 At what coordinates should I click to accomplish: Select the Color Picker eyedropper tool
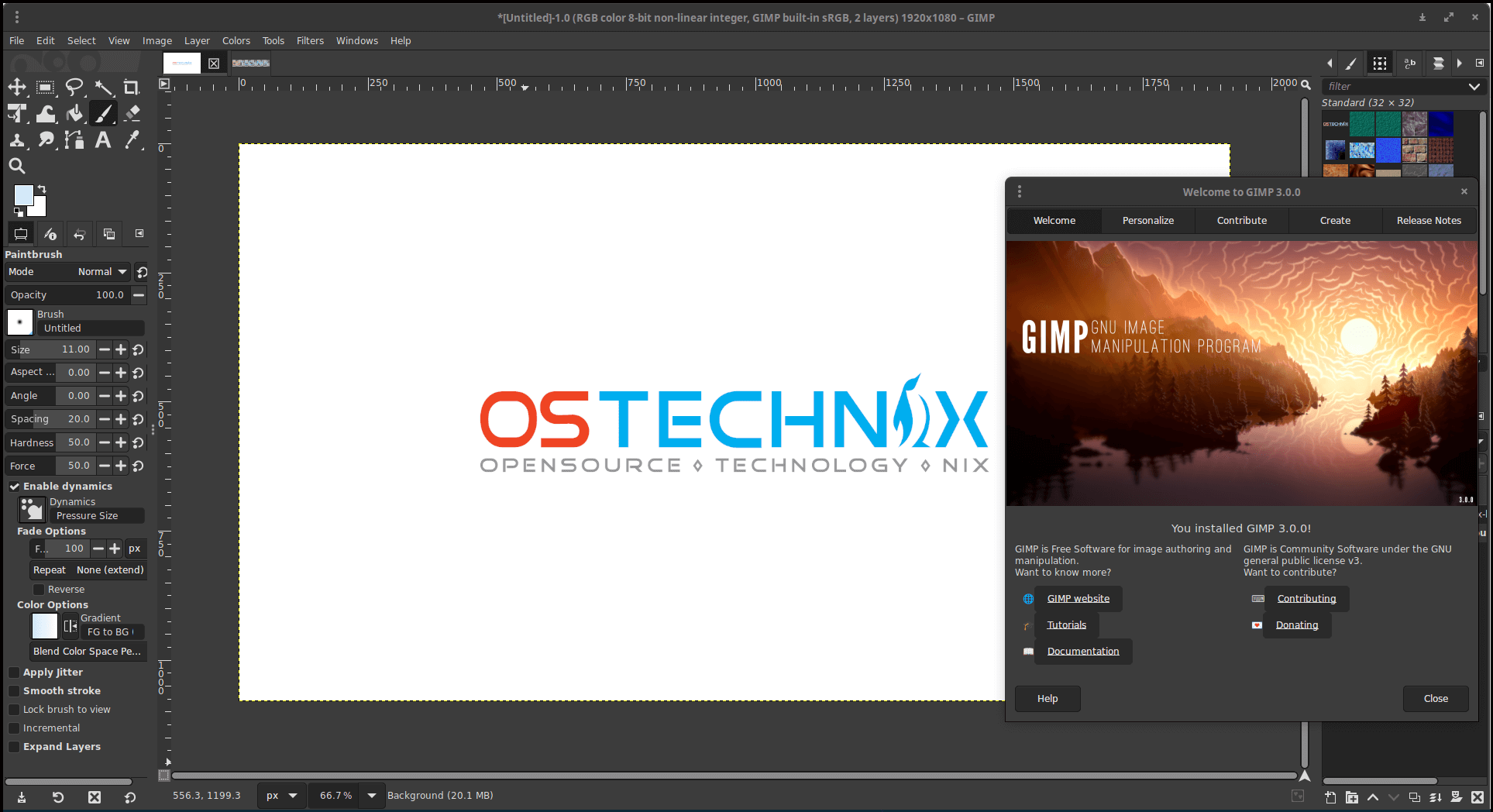(x=132, y=140)
